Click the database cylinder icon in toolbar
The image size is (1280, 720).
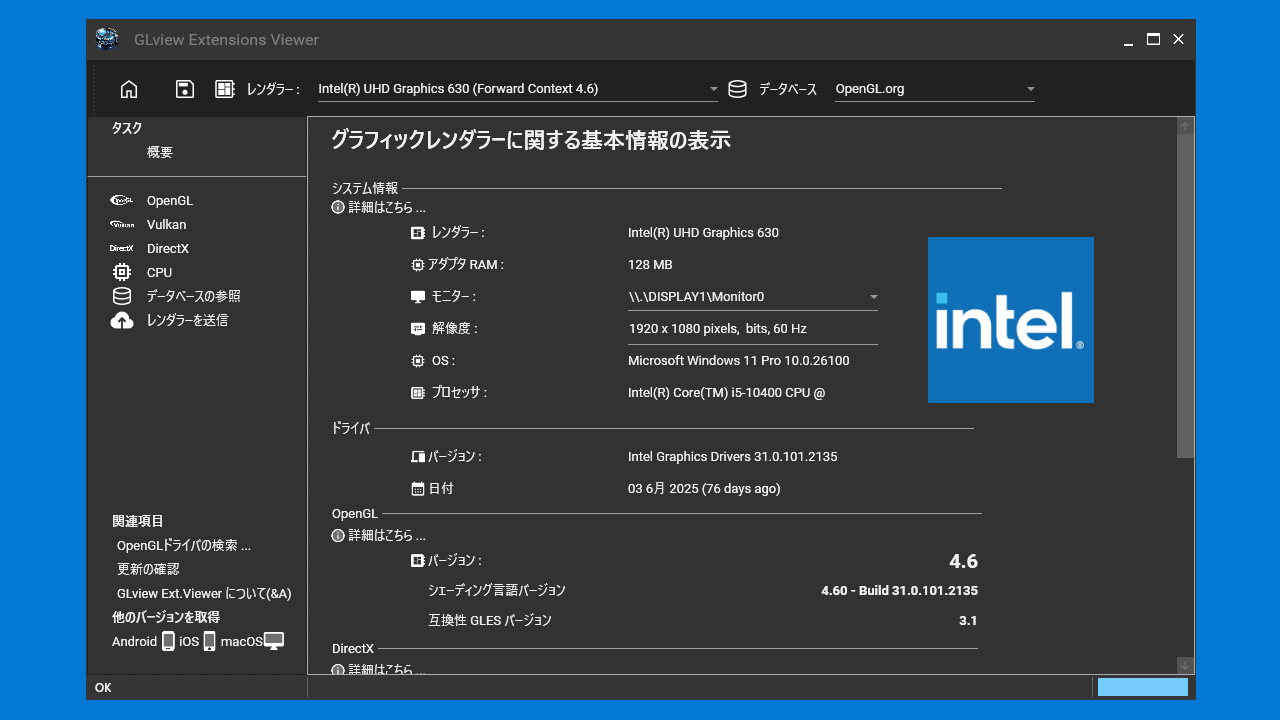coord(737,89)
